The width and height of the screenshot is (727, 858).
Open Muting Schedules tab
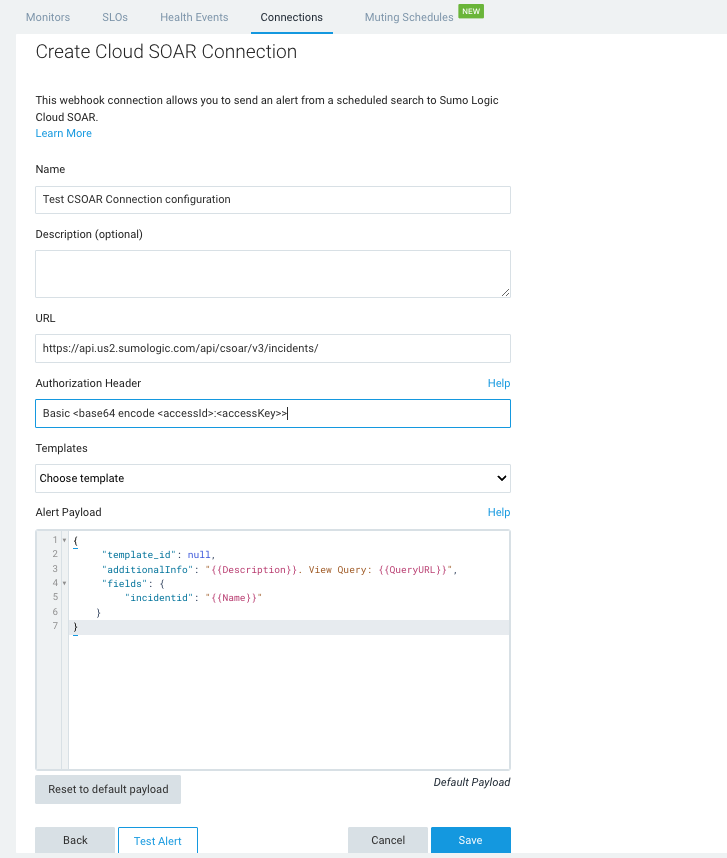[x=408, y=17]
